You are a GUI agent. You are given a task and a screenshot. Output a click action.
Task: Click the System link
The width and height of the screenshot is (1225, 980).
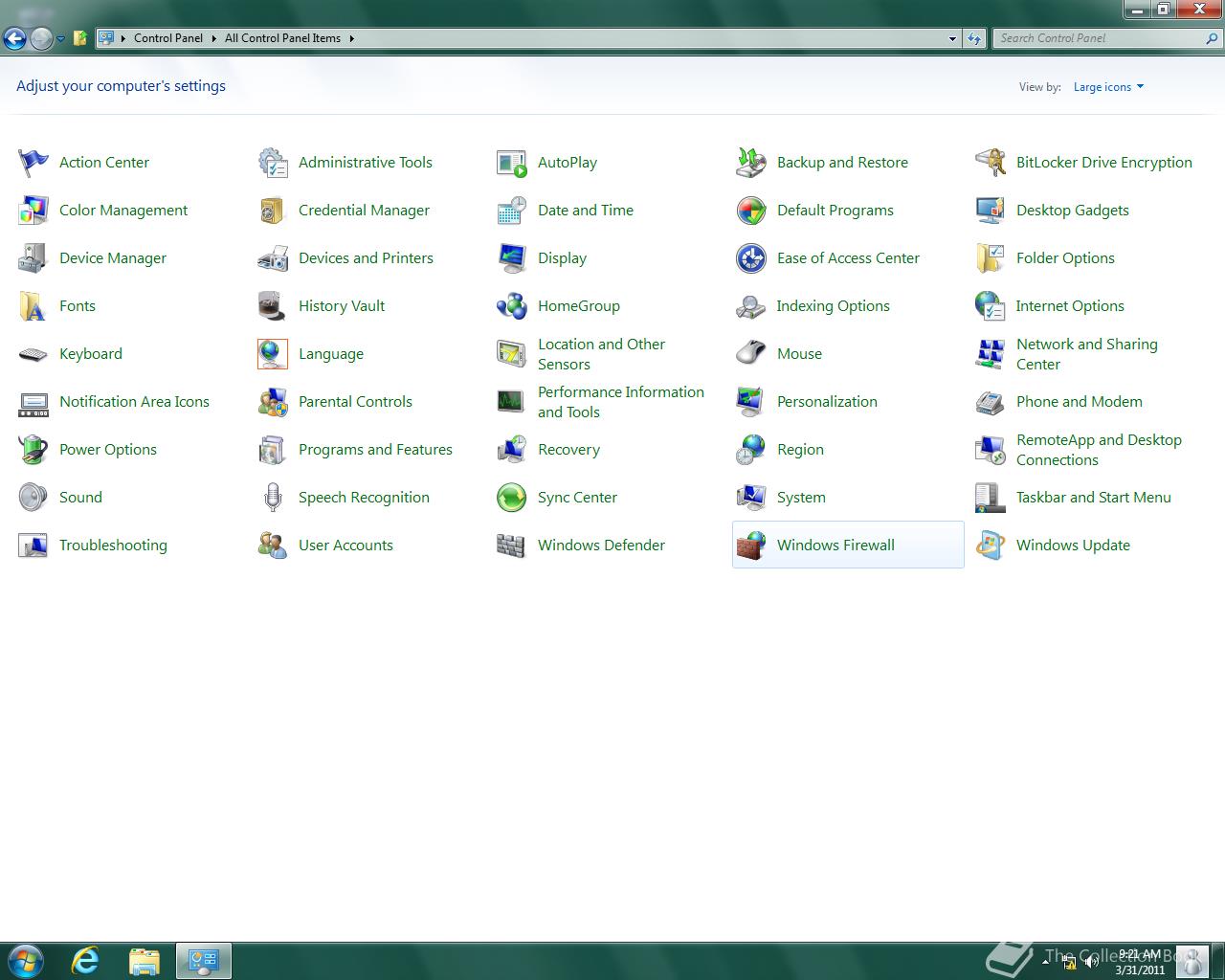pos(801,498)
